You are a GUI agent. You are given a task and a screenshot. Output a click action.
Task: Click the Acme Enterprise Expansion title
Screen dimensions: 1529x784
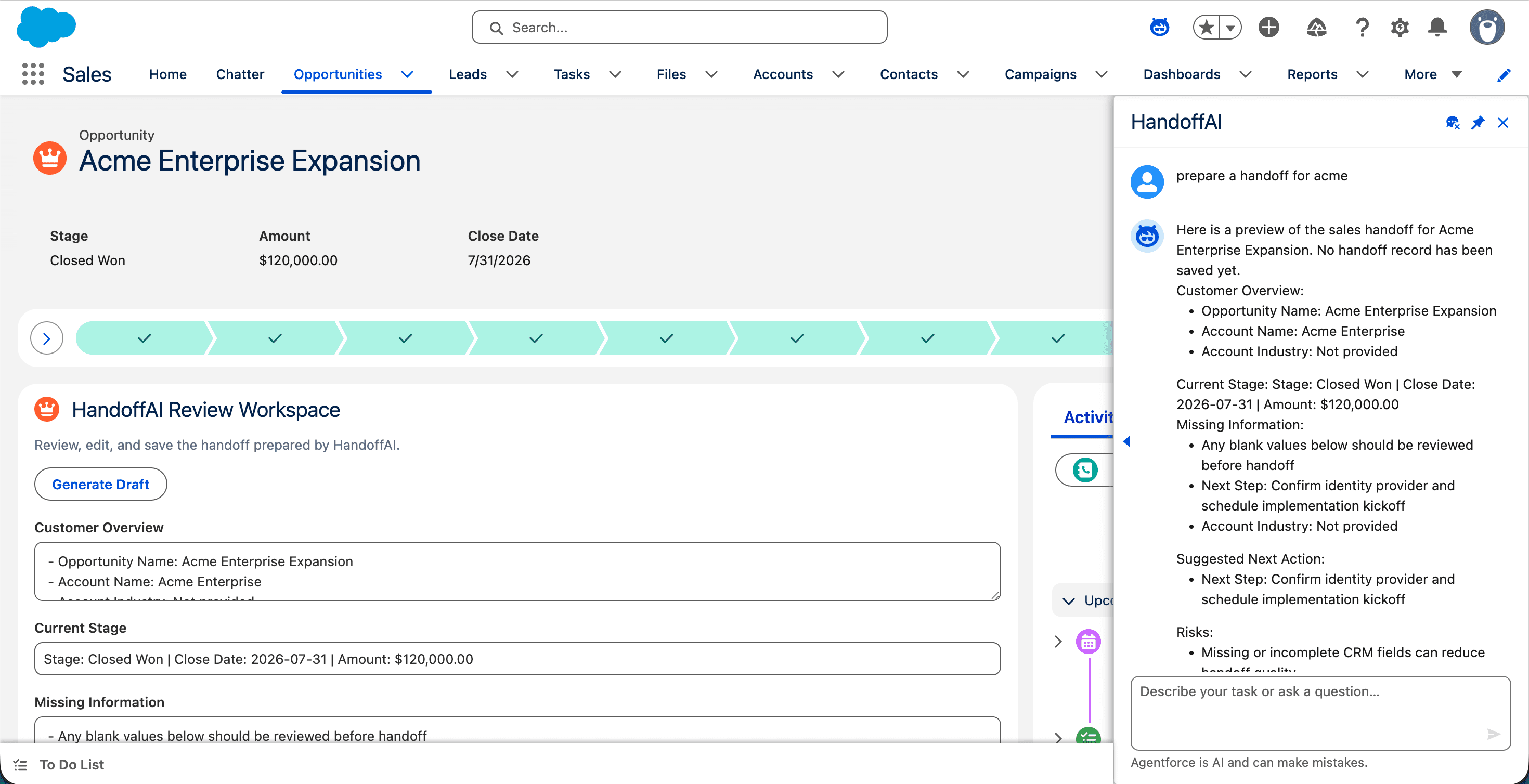pyautogui.click(x=250, y=161)
